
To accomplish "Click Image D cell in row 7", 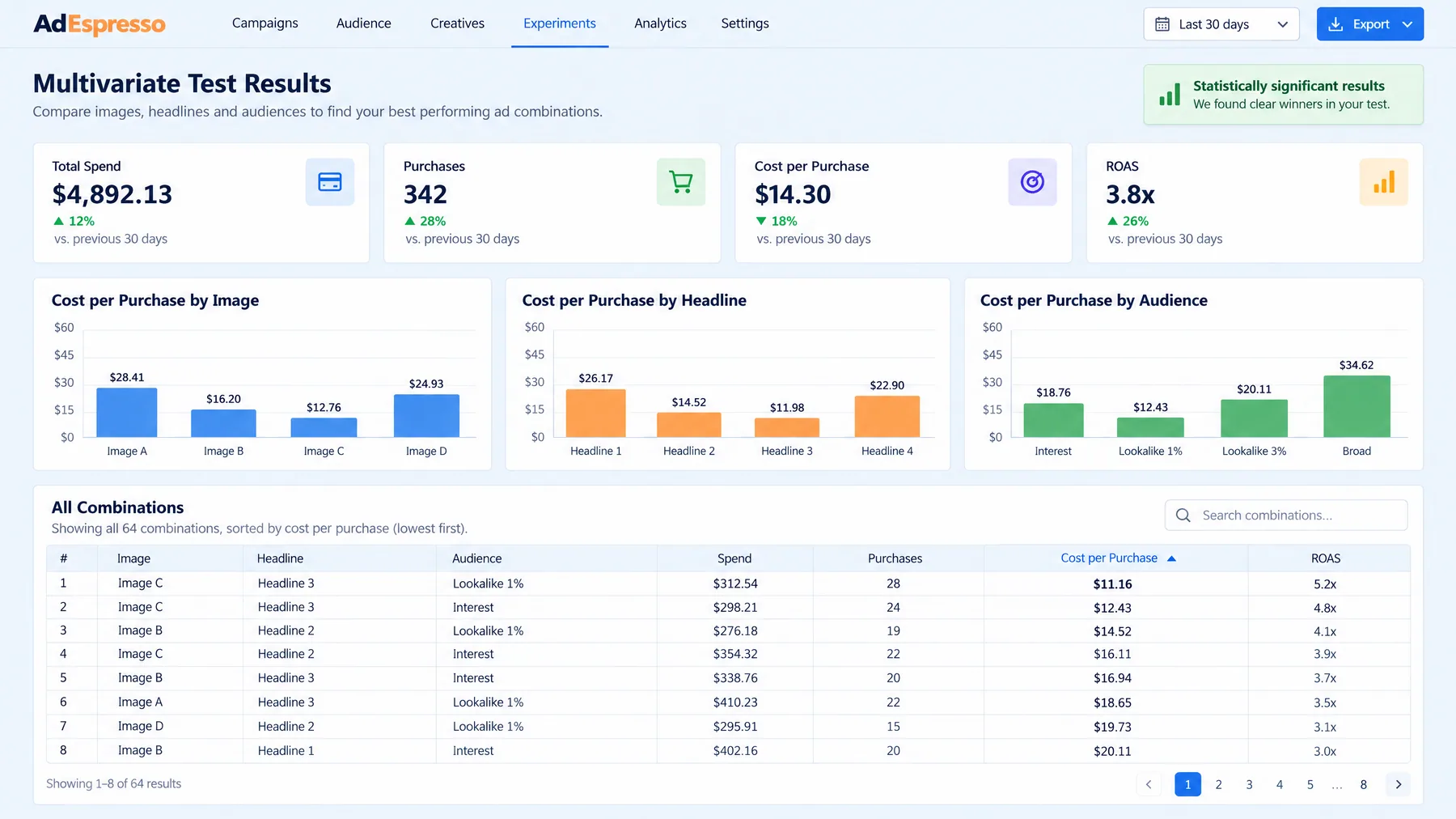I will click(141, 727).
